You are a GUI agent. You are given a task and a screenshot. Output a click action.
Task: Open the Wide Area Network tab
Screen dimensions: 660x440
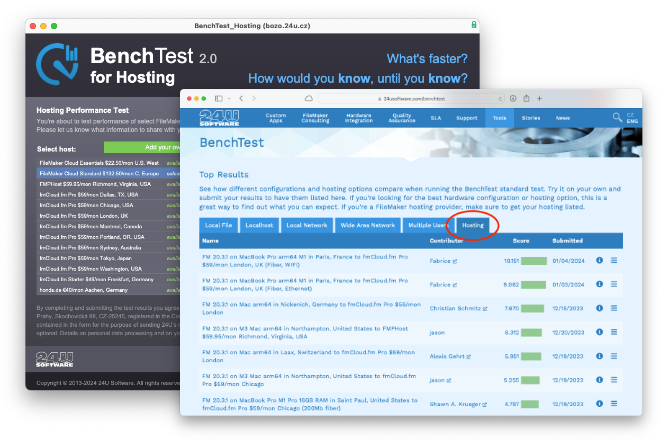[367, 226]
